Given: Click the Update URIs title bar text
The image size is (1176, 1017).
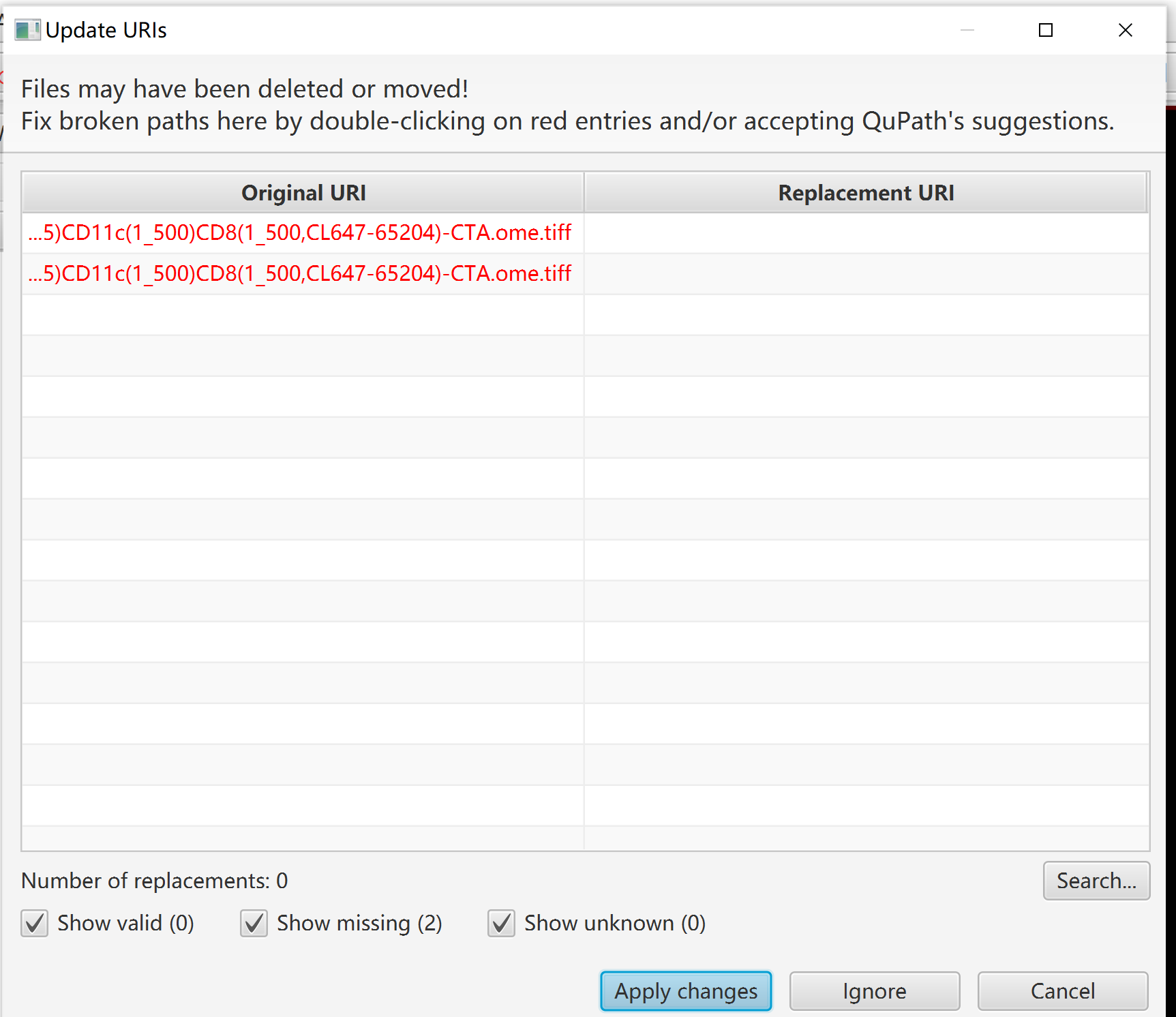Looking at the screenshot, I should (106, 30).
